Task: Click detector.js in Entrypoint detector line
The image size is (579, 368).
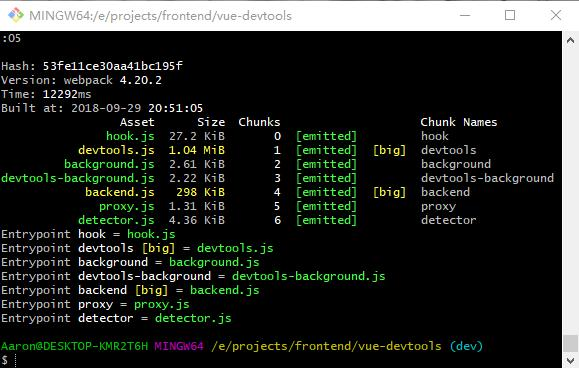Action: point(193,319)
